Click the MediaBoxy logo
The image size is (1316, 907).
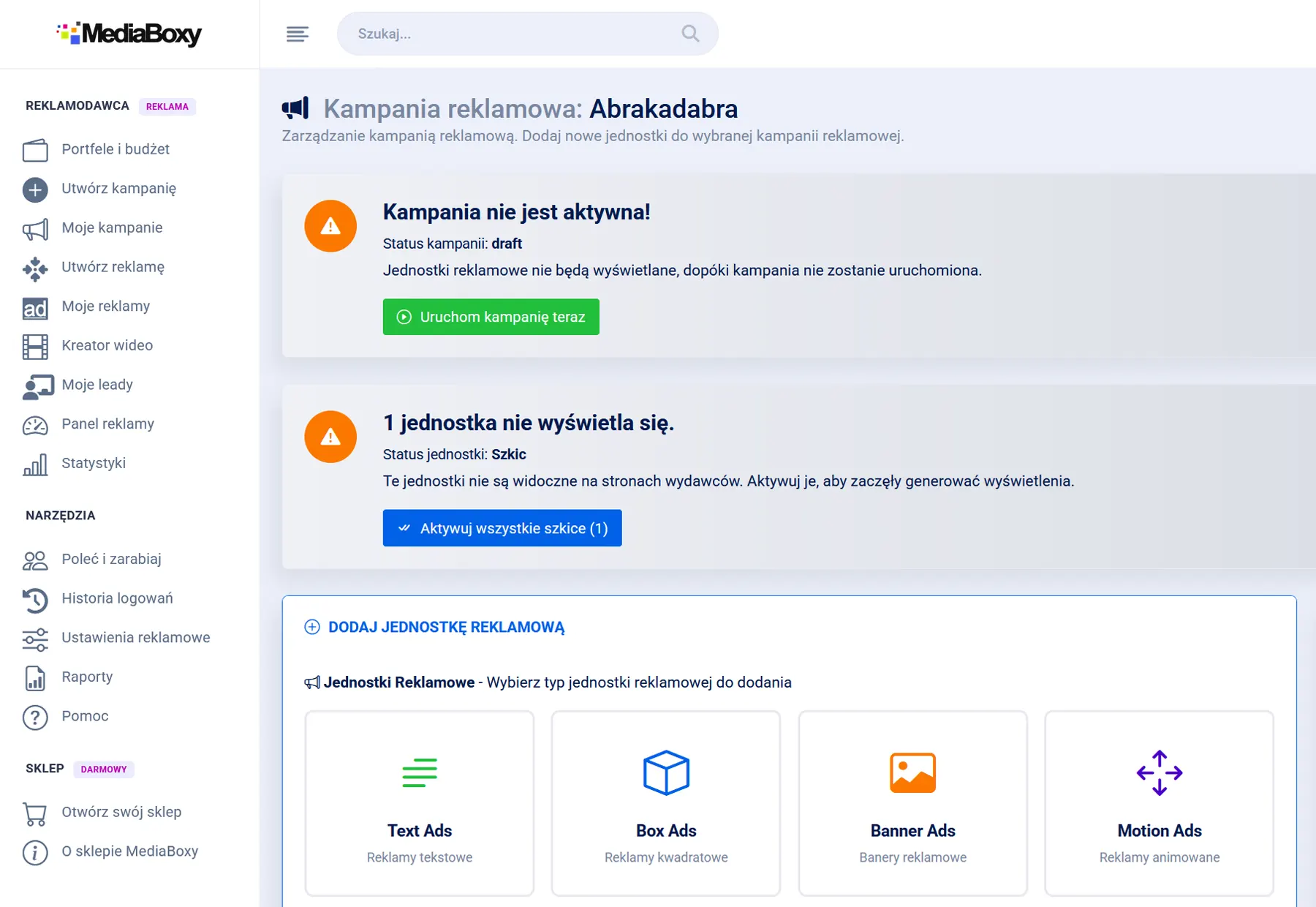(129, 34)
